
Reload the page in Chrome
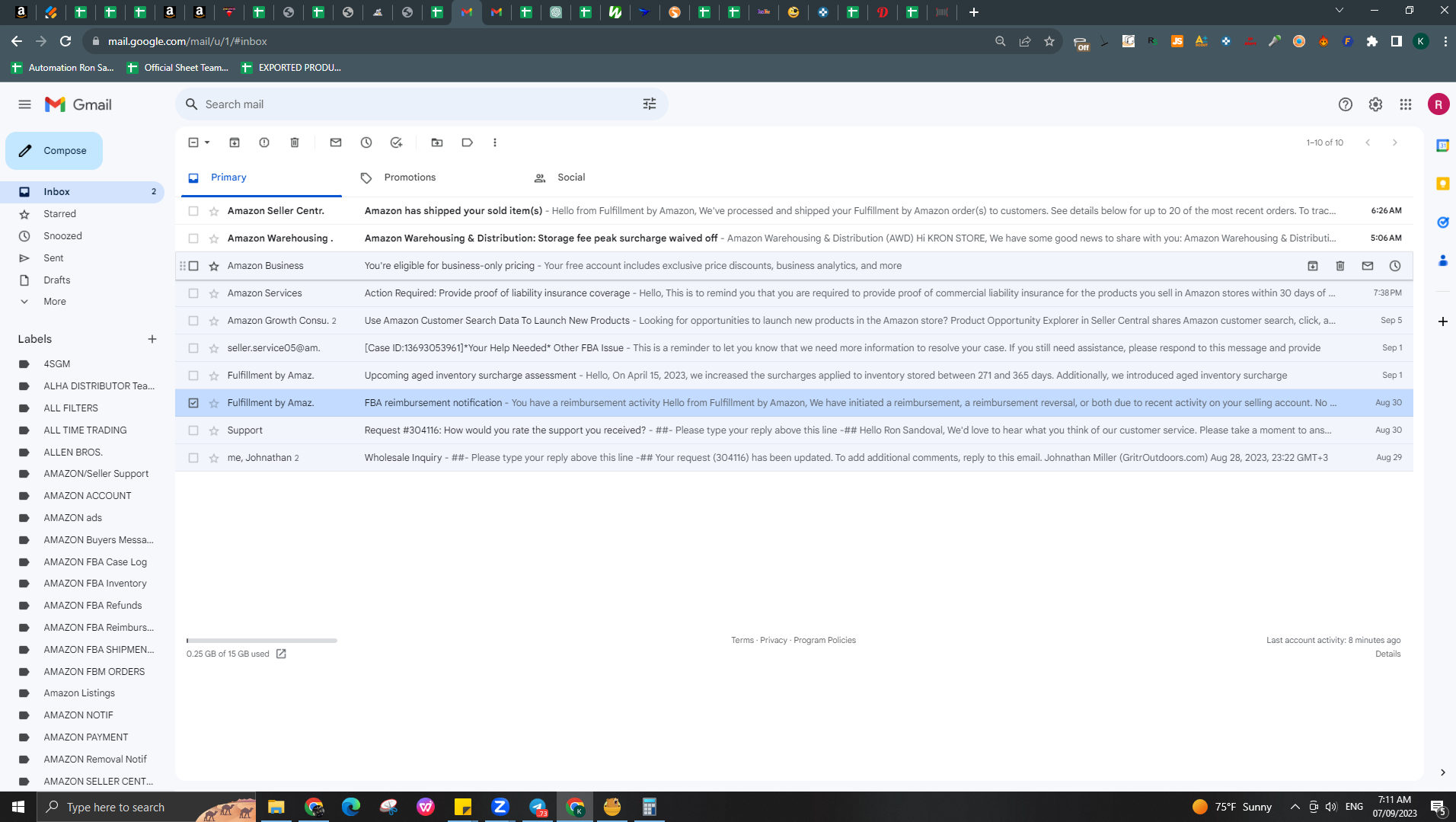tap(65, 41)
